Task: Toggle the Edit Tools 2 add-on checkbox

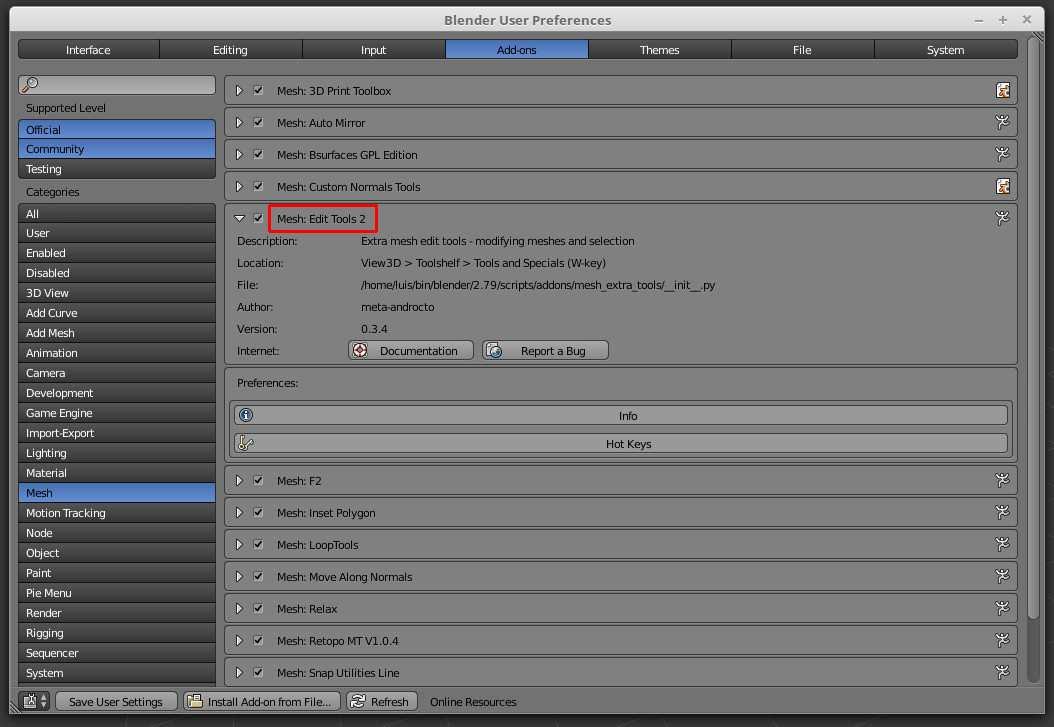Action: (258, 218)
